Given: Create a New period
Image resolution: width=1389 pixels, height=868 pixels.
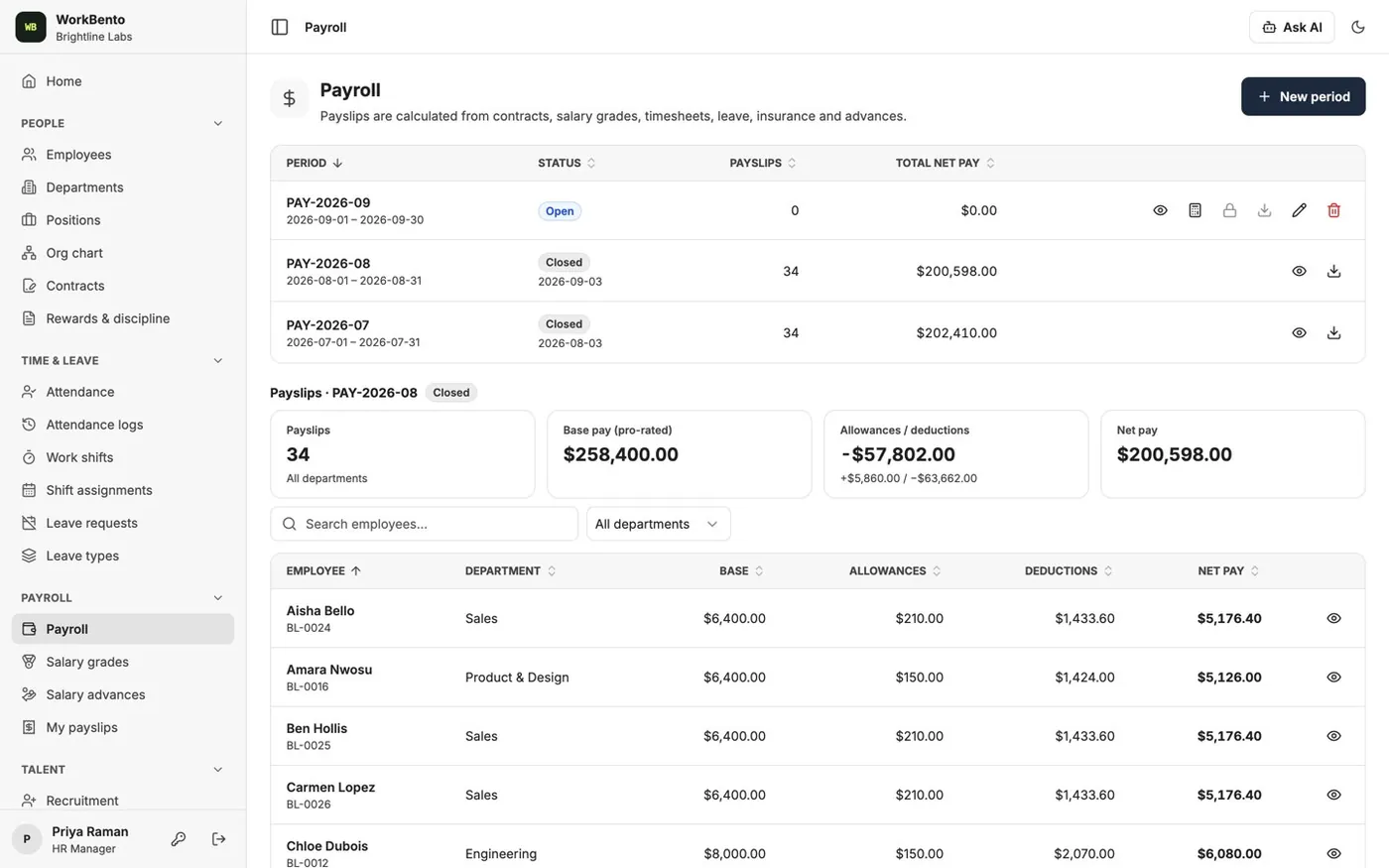Looking at the screenshot, I should tap(1303, 96).
